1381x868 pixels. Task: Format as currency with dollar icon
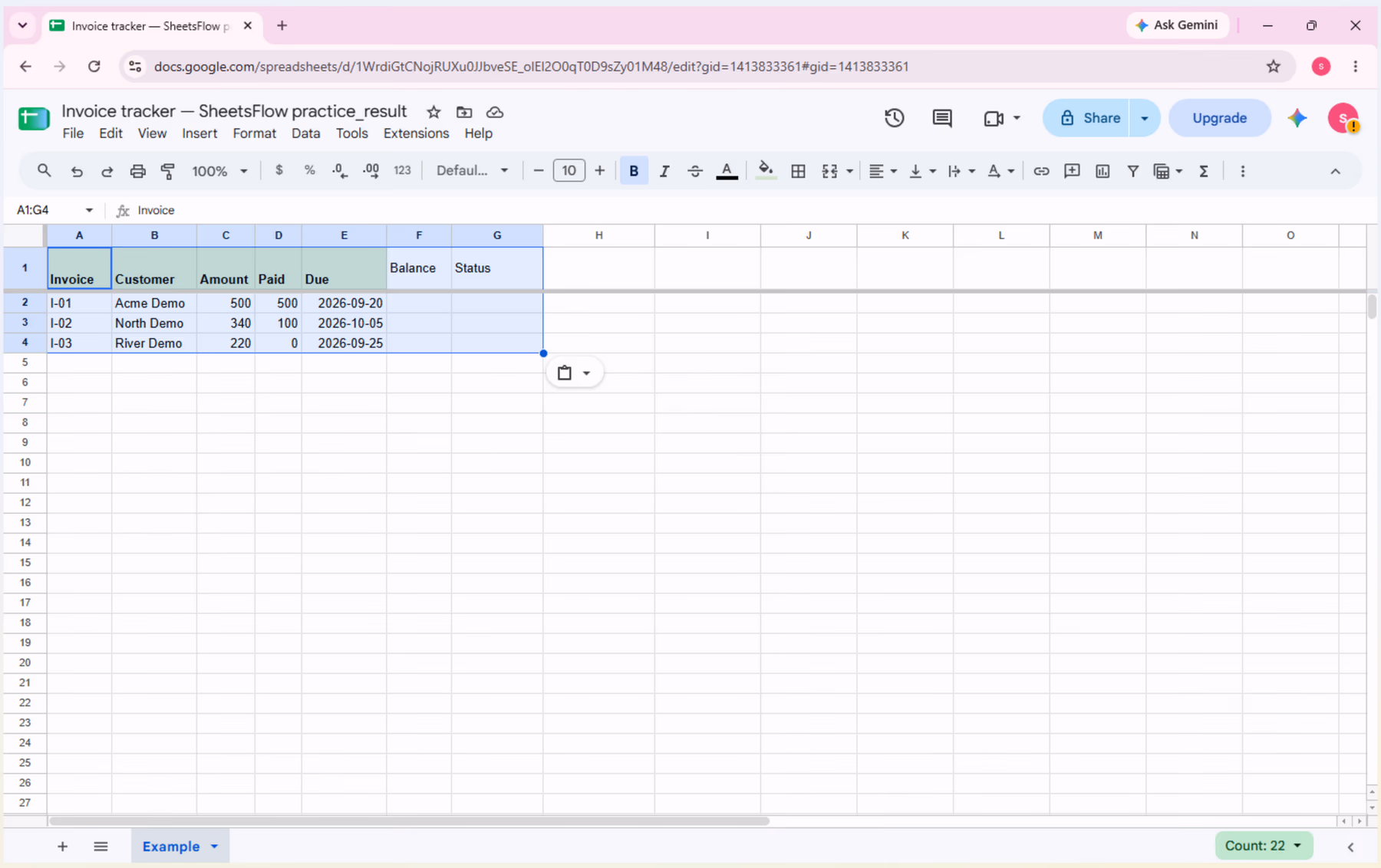click(x=279, y=170)
